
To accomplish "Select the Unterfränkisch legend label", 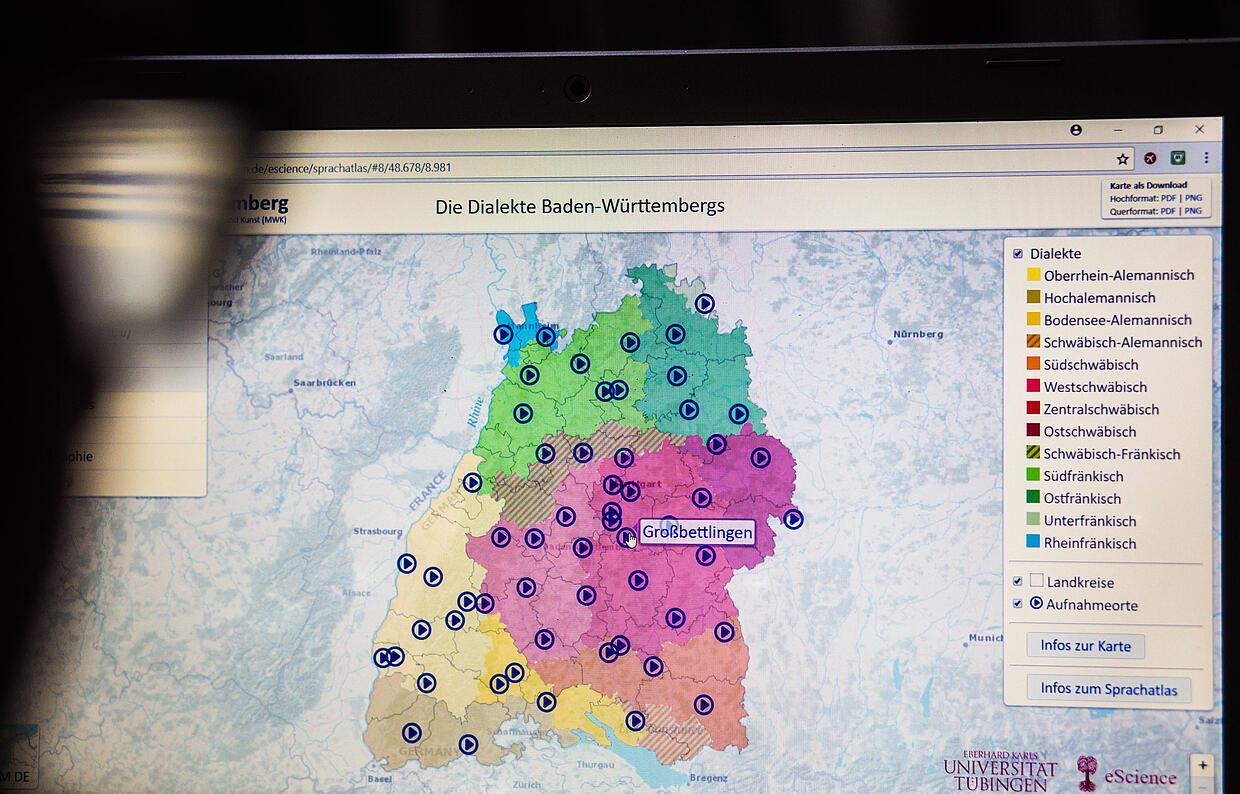I will [1090, 521].
